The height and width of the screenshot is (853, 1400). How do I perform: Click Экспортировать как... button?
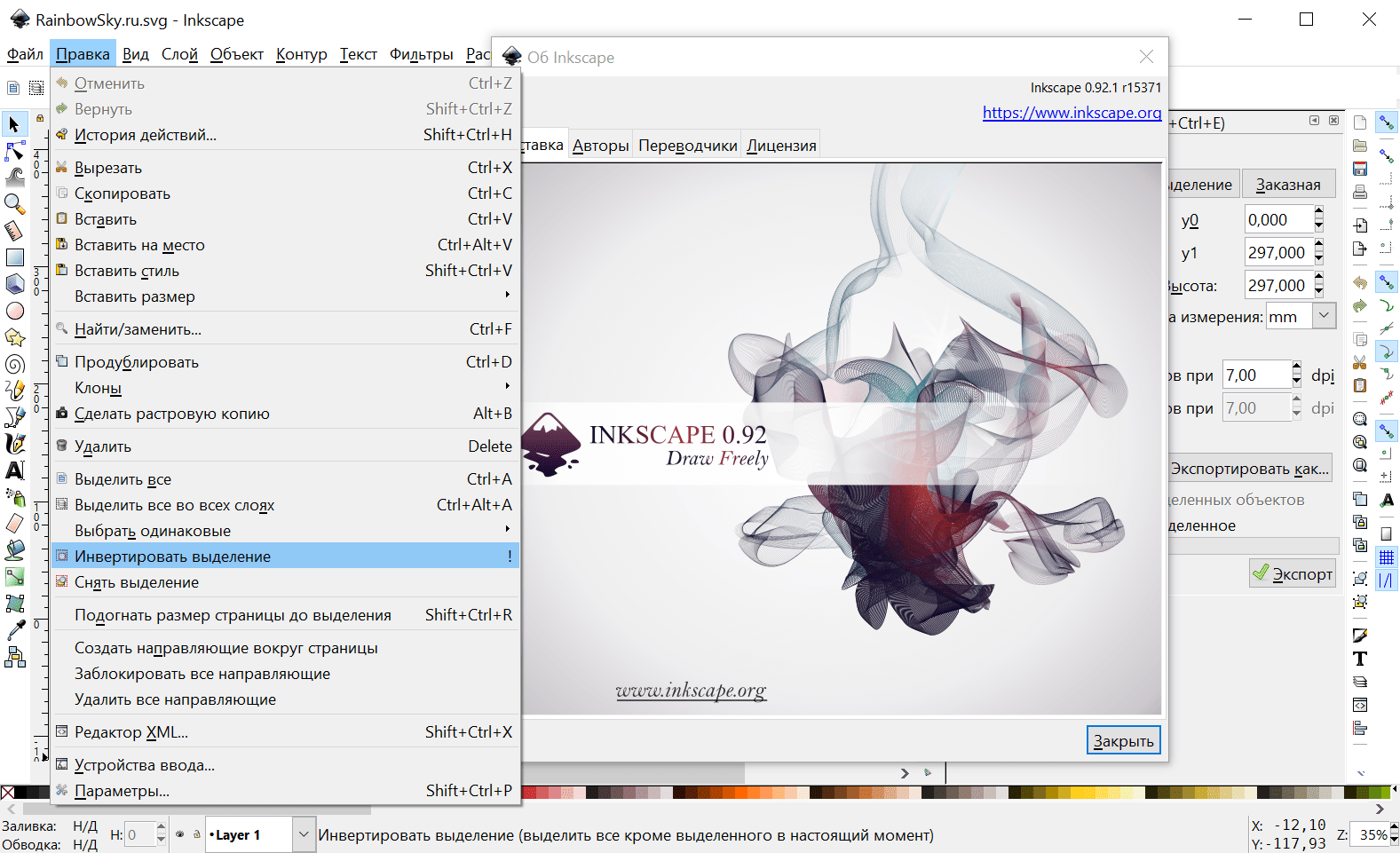click(1250, 469)
